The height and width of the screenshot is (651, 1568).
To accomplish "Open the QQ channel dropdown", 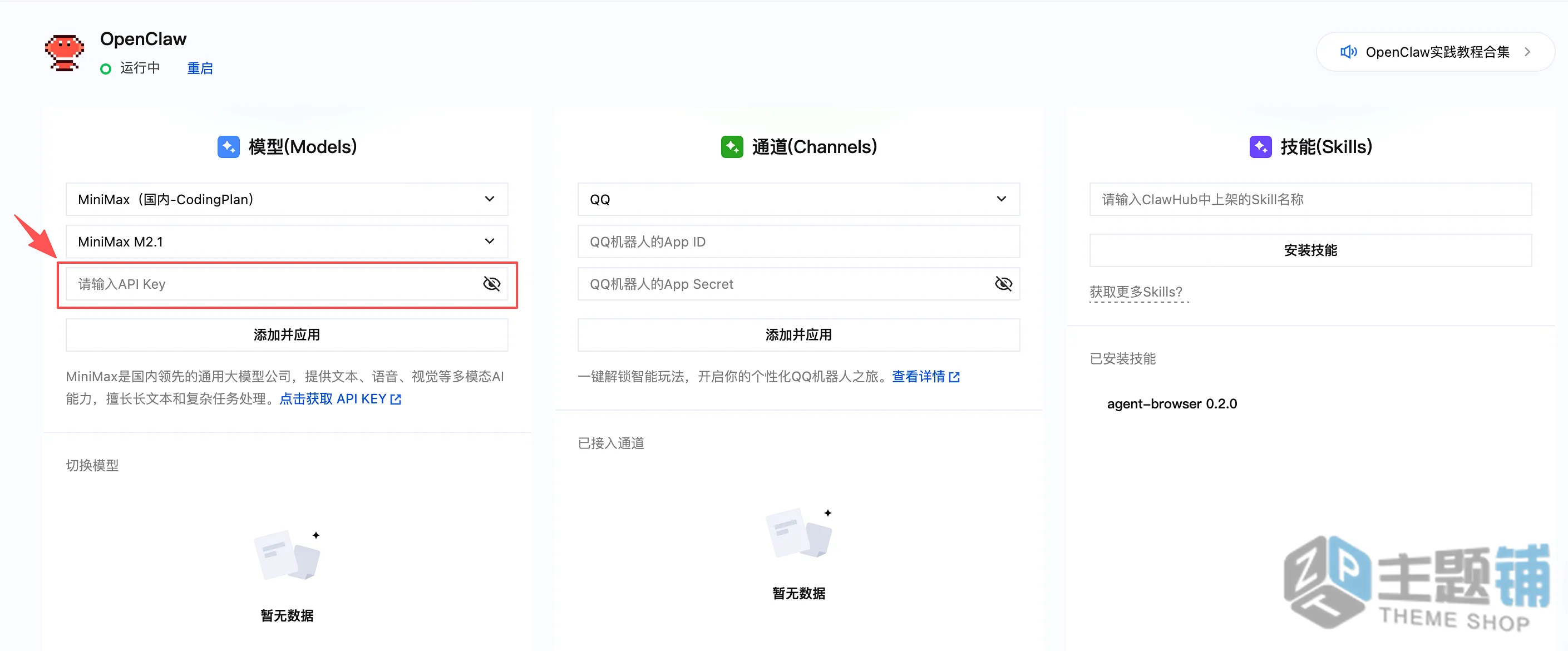I will click(798, 199).
